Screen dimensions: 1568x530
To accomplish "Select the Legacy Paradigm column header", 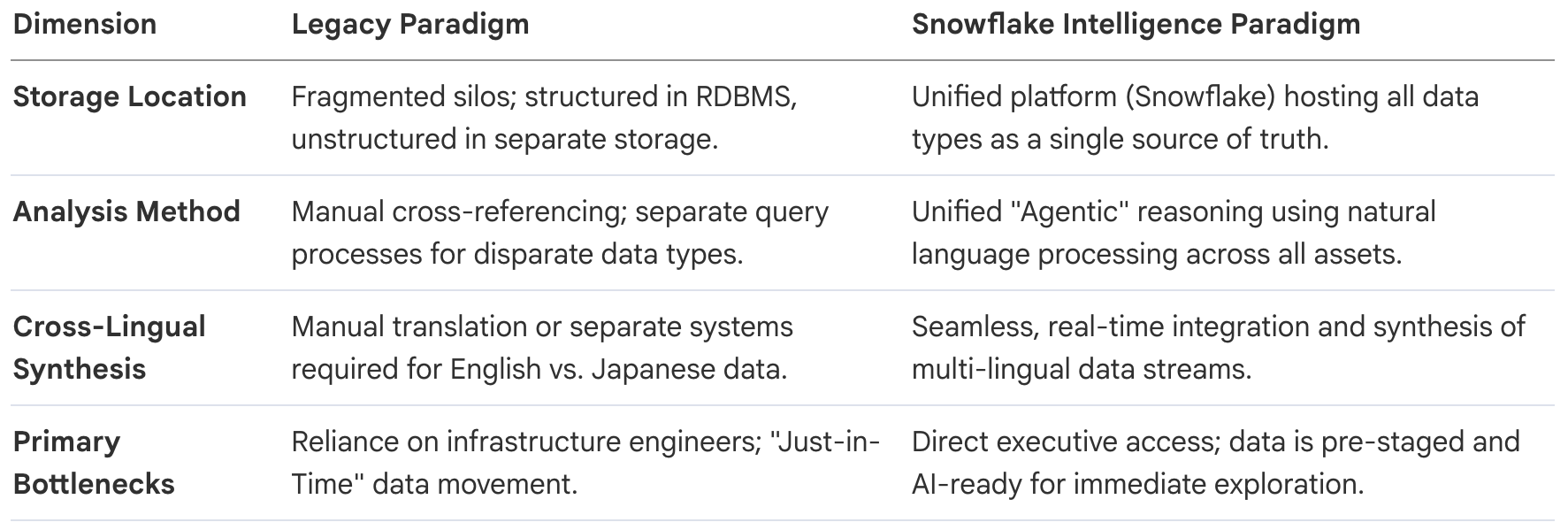I will coord(410,25).
